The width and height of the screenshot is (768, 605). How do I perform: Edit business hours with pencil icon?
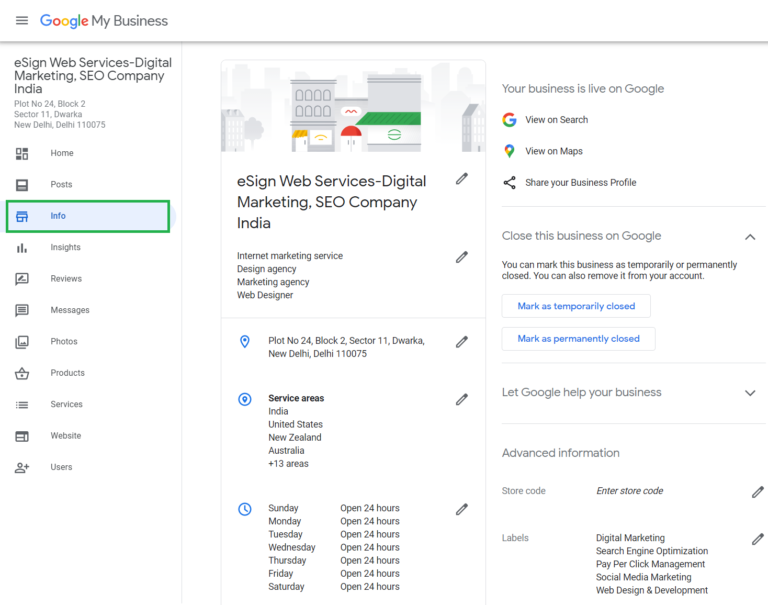click(x=461, y=509)
